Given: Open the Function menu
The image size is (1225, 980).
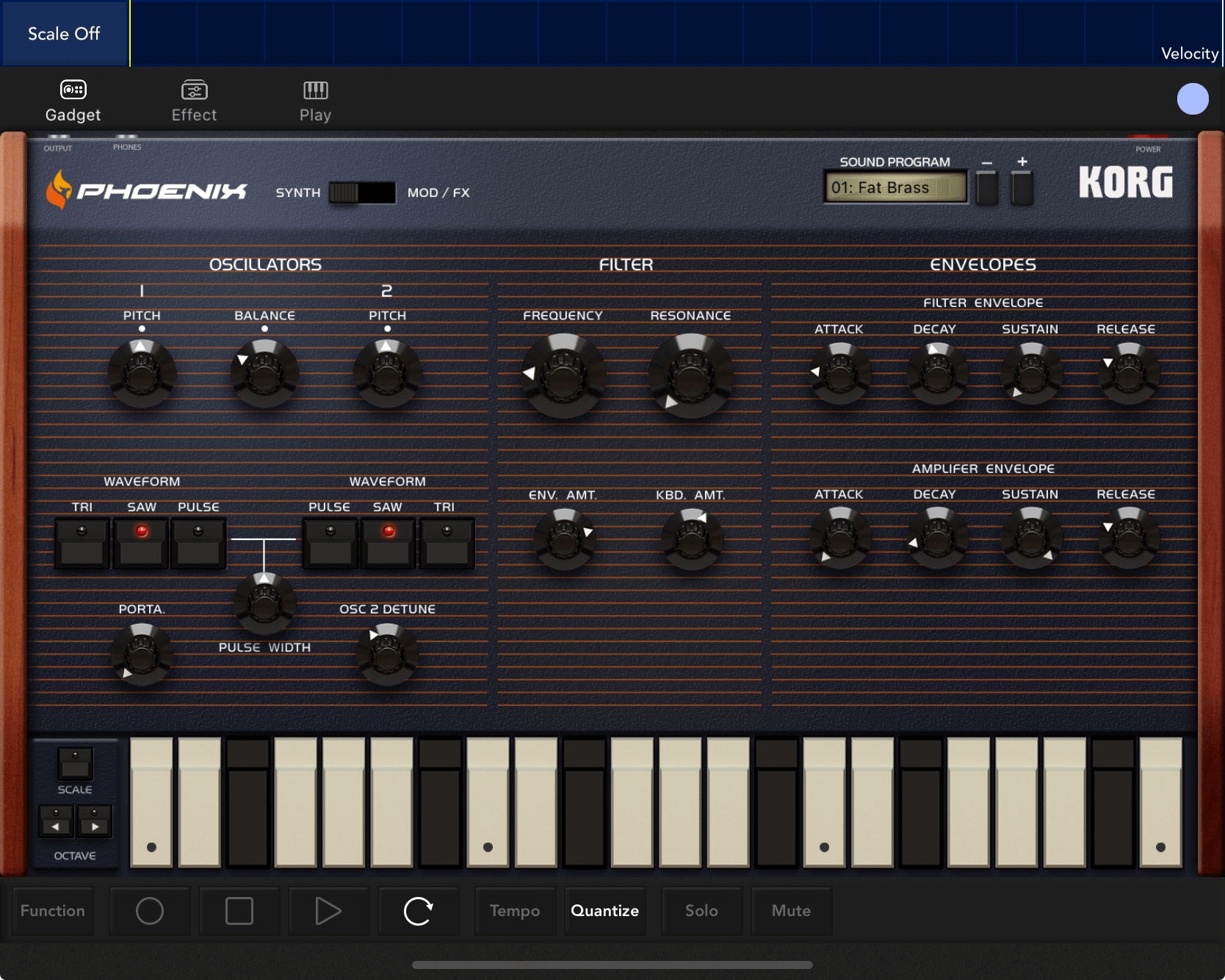Looking at the screenshot, I should [x=53, y=911].
